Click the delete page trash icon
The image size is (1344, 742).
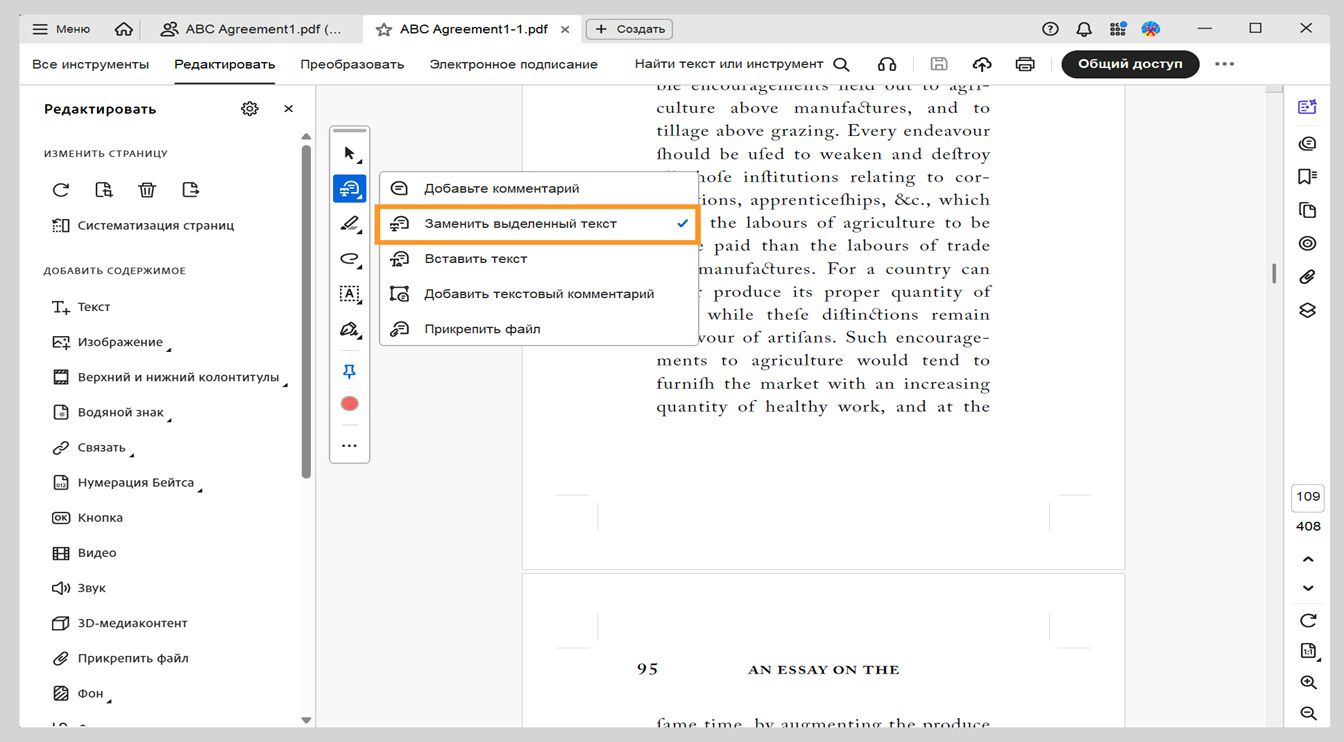point(147,189)
